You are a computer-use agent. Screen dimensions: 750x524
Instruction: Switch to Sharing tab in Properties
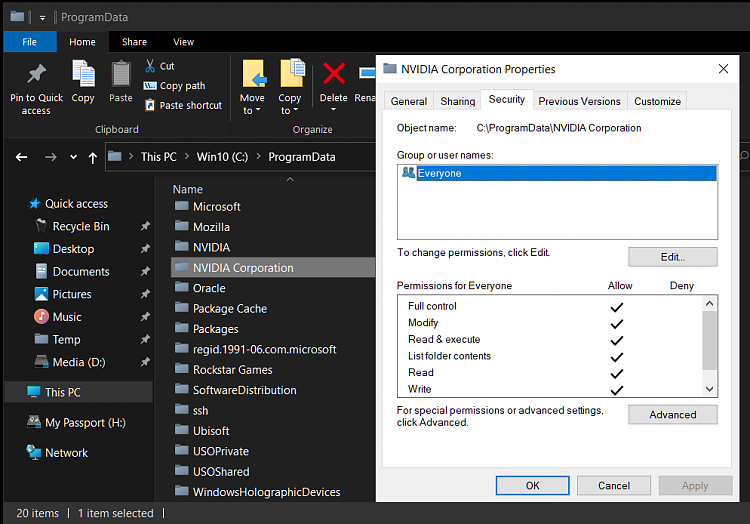(458, 101)
